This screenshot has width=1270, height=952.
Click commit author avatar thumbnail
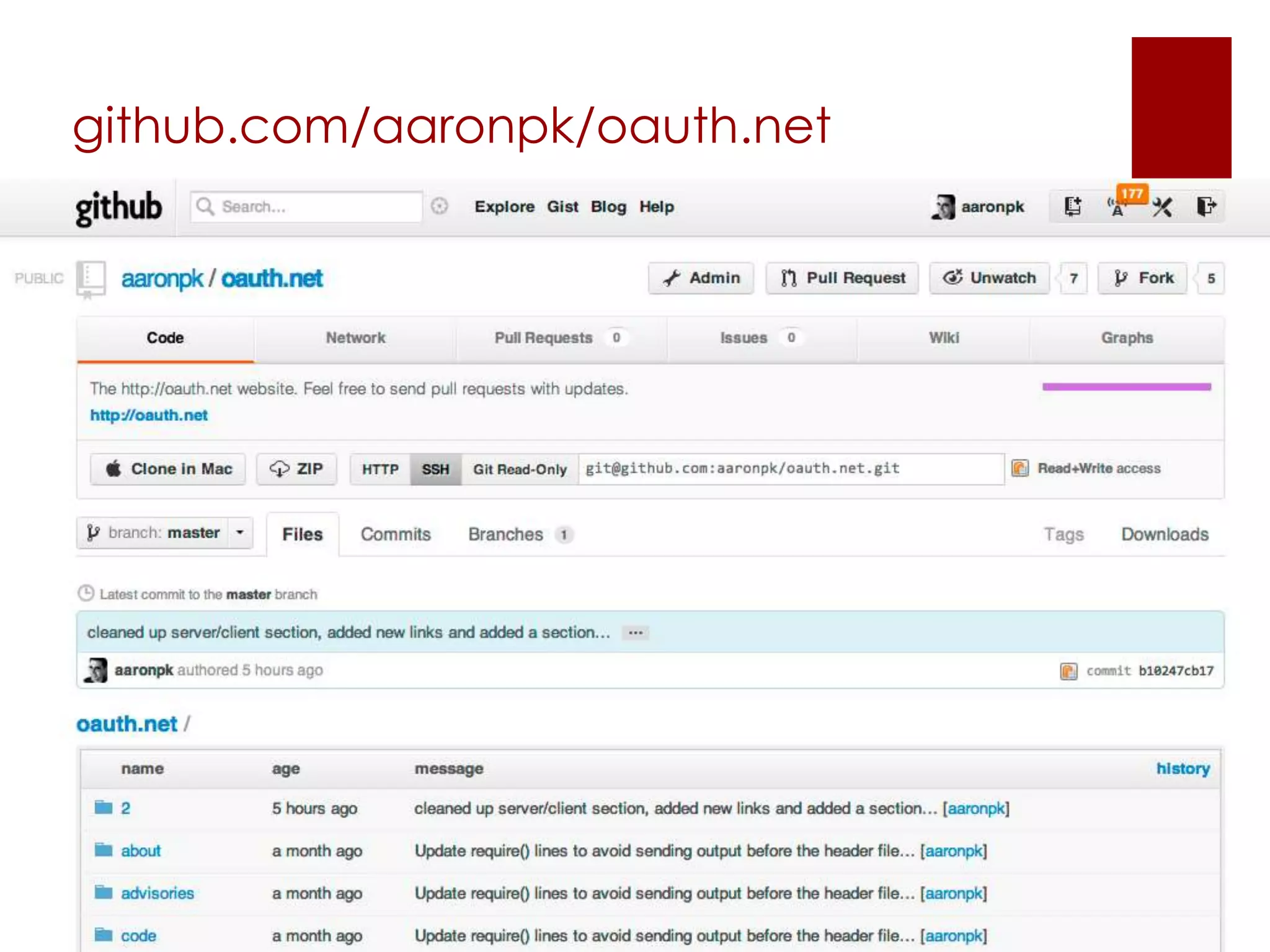point(95,670)
